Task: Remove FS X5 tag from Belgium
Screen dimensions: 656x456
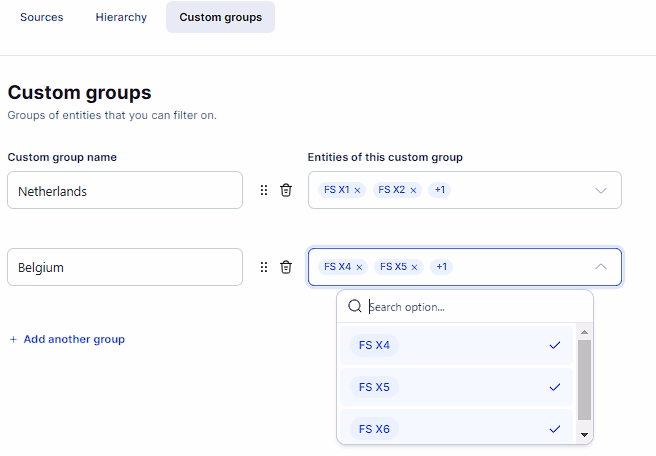Action: pos(415,267)
